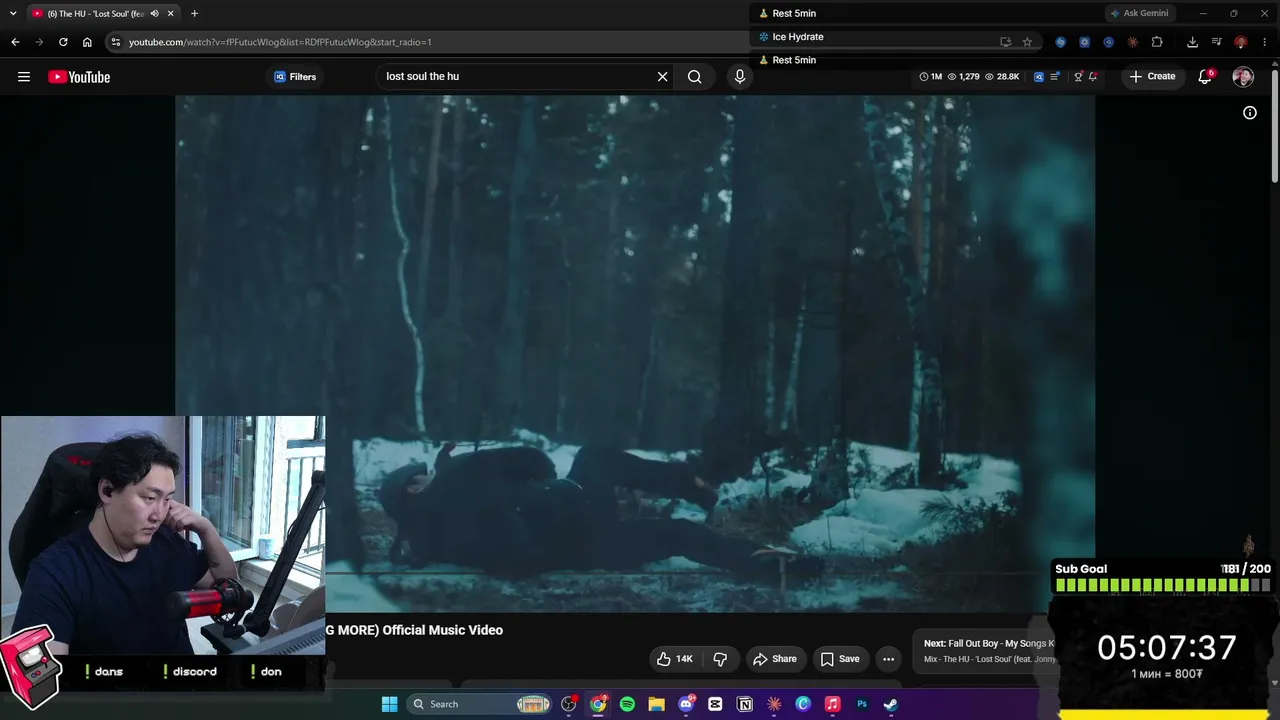The height and width of the screenshot is (720, 1280).
Task: Bookmark this page with star
Action: 1027,42
